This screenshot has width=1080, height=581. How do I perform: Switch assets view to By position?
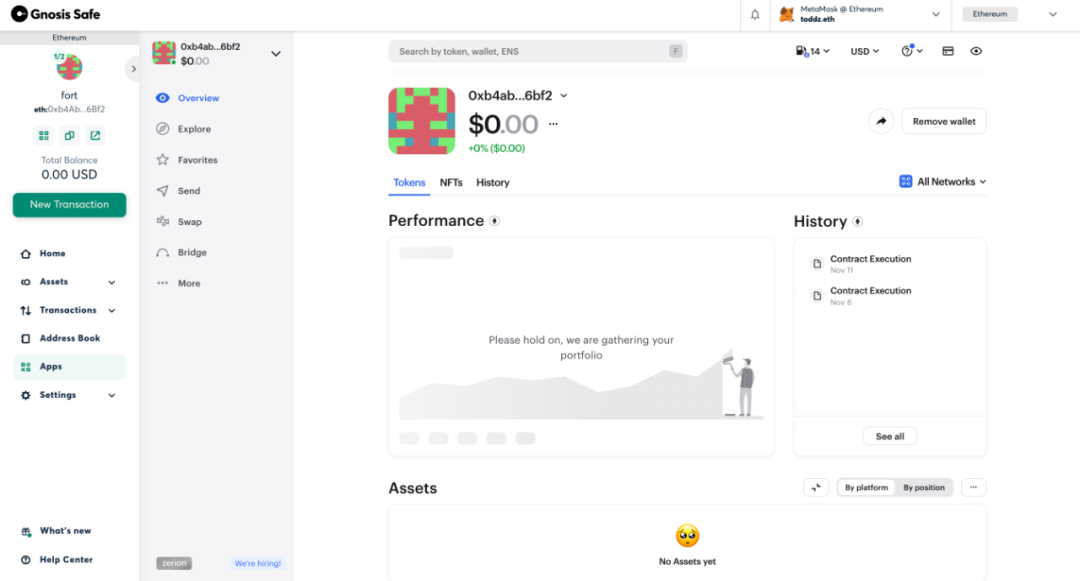click(x=924, y=487)
